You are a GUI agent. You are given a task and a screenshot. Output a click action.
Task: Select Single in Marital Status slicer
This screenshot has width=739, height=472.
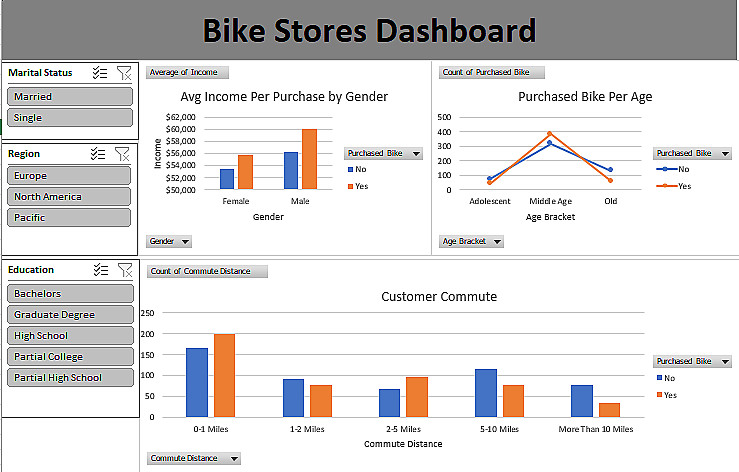point(70,118)
